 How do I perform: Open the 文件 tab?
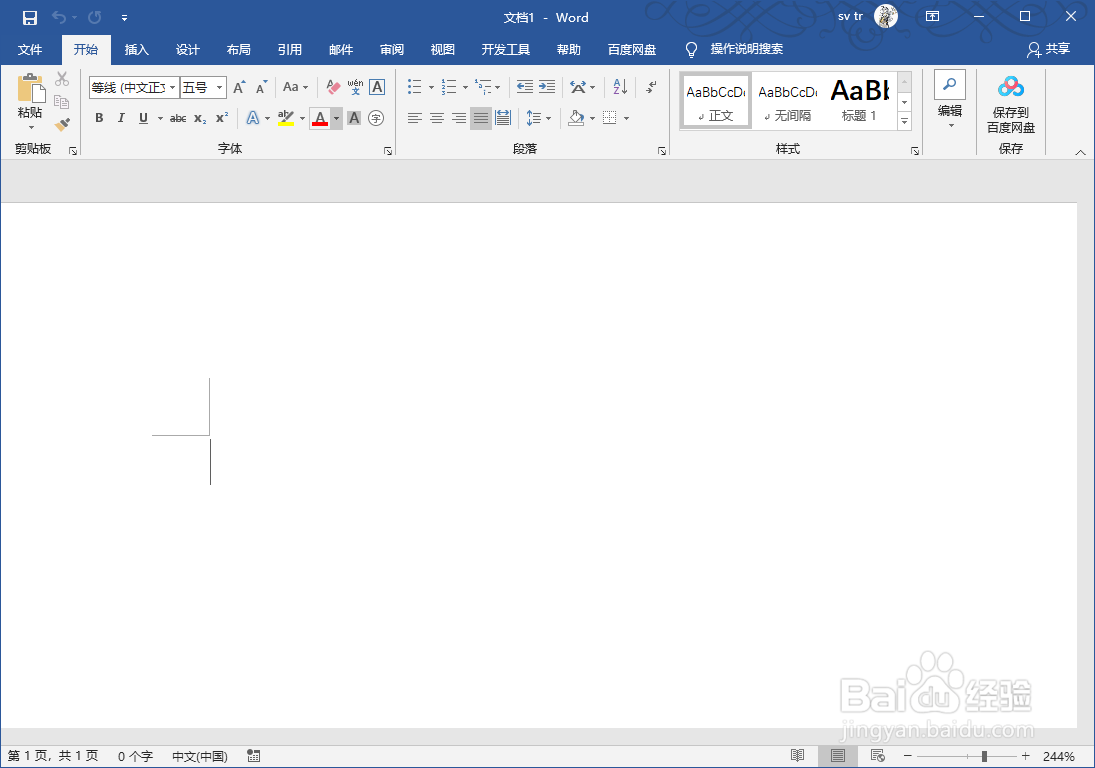(30, 50)
